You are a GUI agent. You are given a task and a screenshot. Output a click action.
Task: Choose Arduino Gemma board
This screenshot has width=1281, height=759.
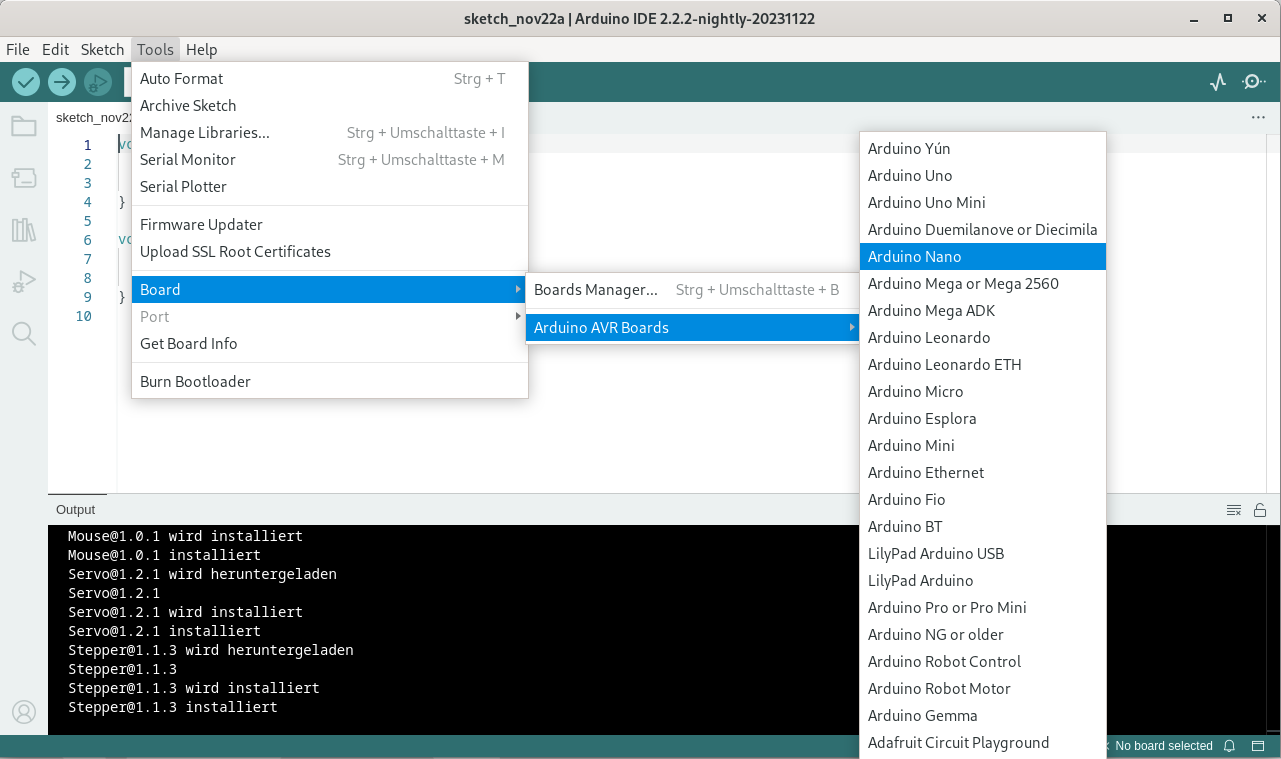tap(983, 715)
